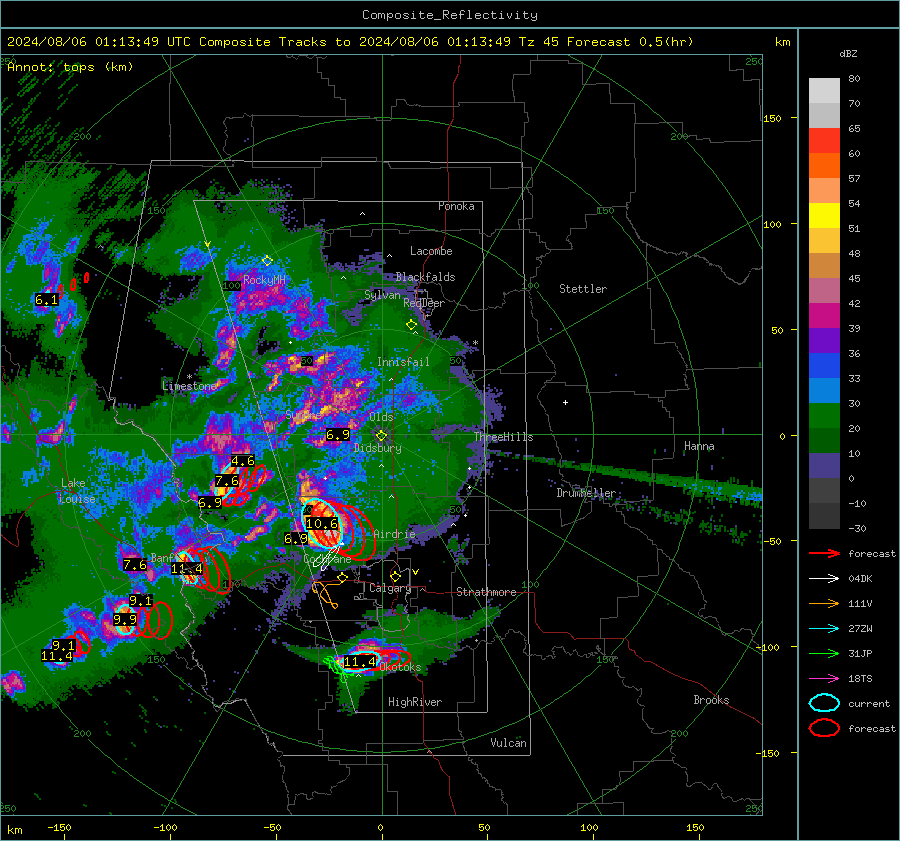The width and height of the screenshot is (900, 841).
Task: Pick the green 30 dBZ color swatch
Action: point(824,415)
